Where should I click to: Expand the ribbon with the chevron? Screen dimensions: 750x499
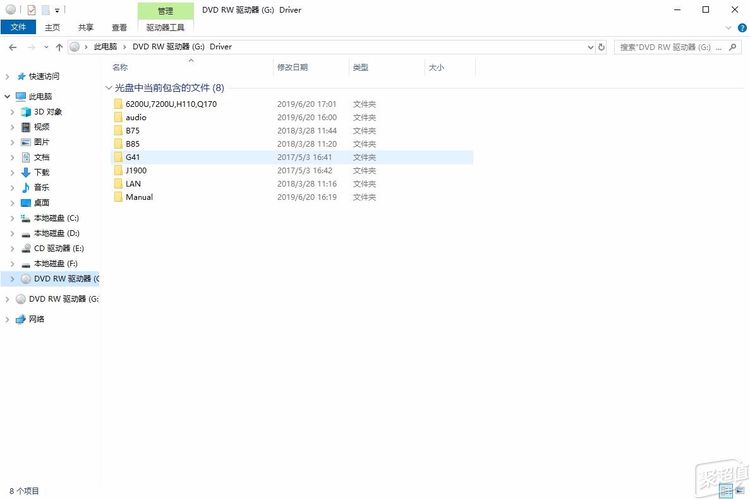(728, 28)
